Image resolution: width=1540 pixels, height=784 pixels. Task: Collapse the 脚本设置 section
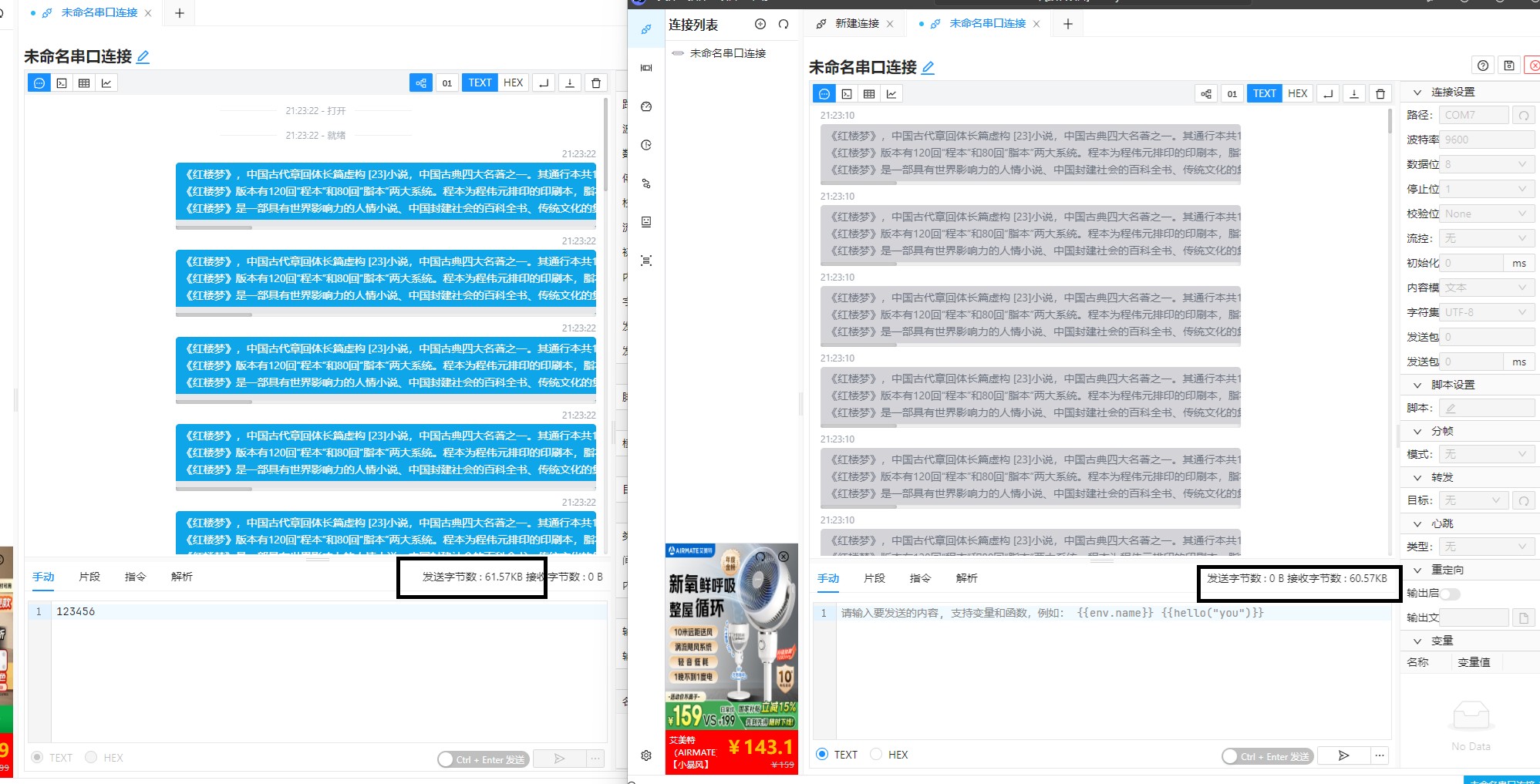click(x=1417, y=385)
